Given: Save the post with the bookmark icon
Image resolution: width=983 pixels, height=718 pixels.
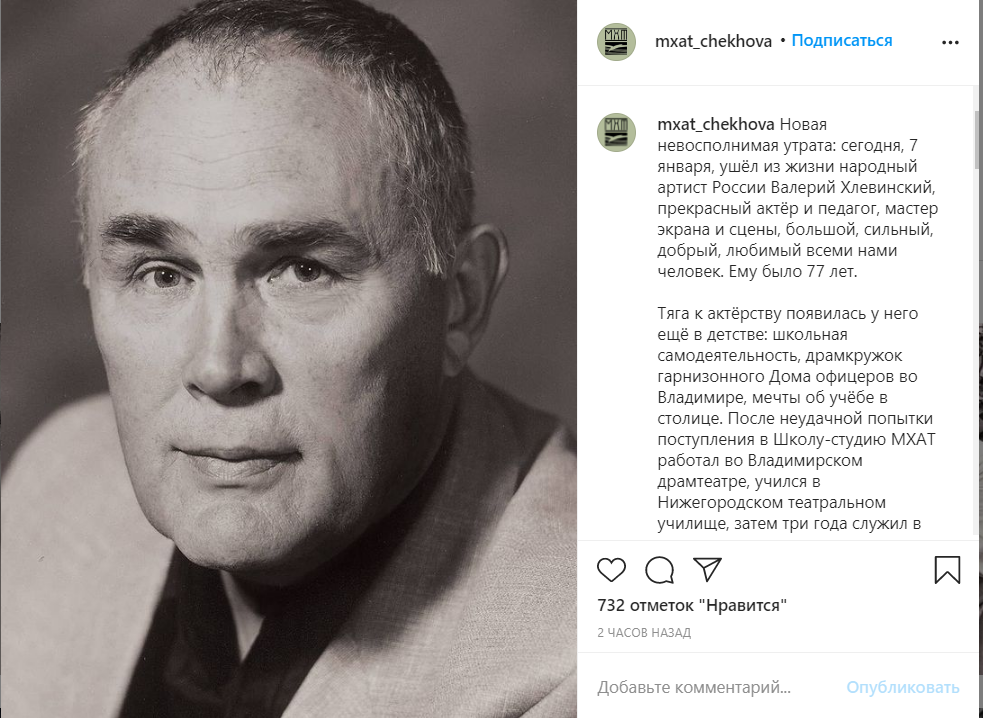Looking at the screenshot, I should pyautogui.click(x=947, y=570).
